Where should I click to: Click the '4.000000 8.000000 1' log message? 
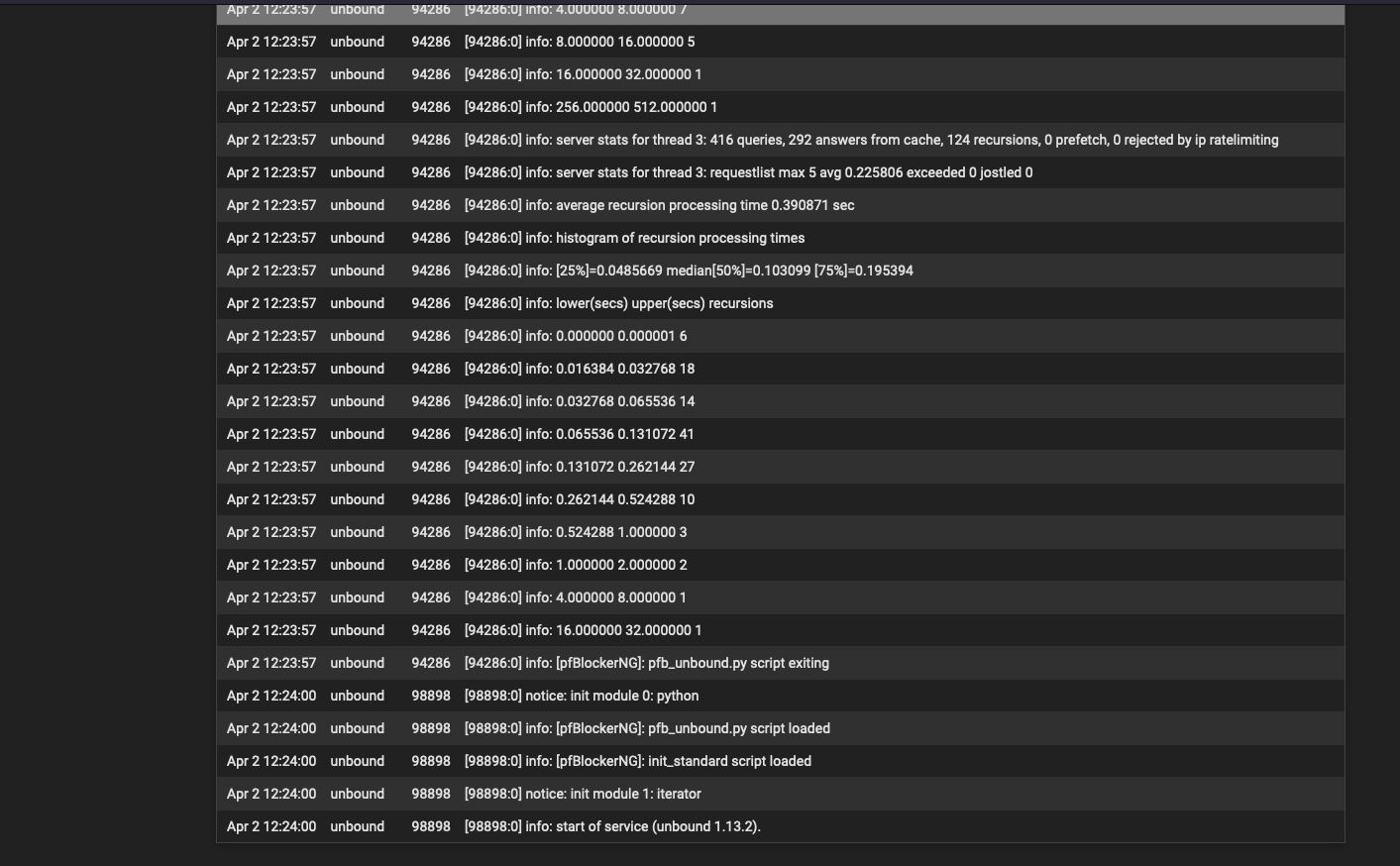[576, 597]
